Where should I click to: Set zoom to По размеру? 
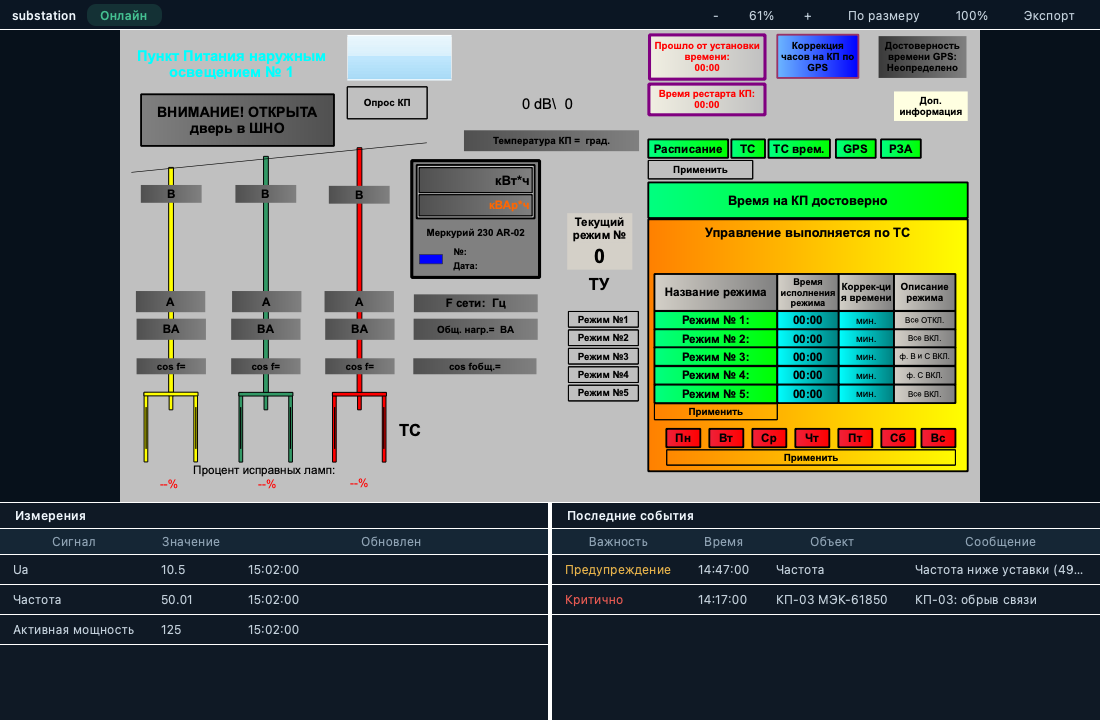[883, 15]
